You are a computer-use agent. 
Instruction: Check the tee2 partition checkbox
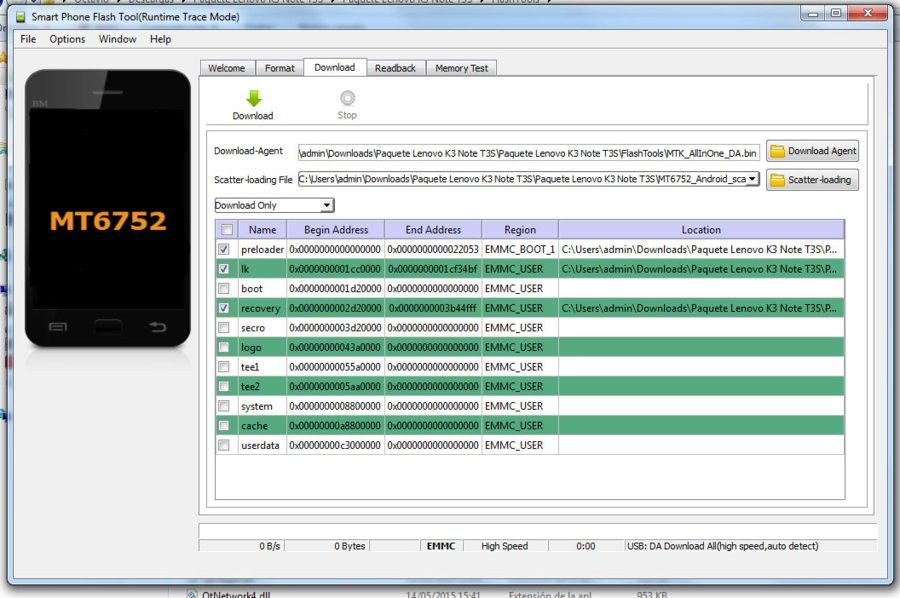[224, 386]
